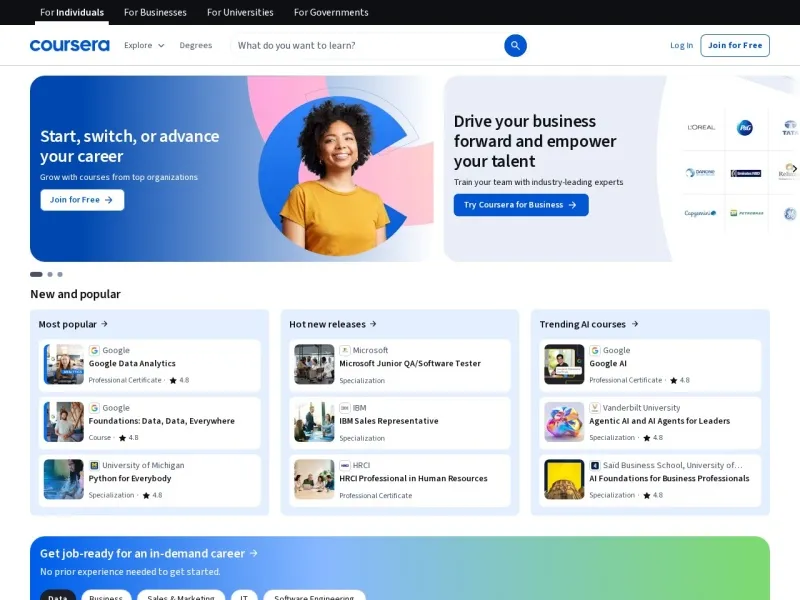Click the Petrobras company logo
The width and height of the screenshot is (800, 600).
pos(746,213)
